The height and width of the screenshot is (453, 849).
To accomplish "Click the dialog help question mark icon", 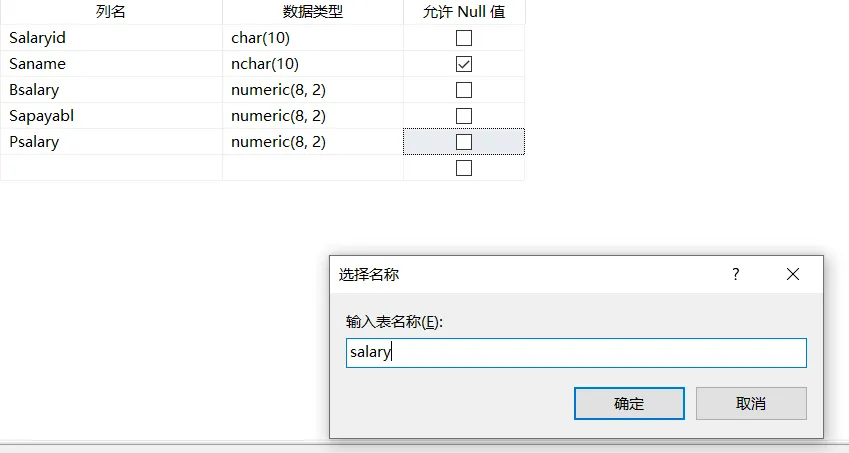I will (736, 274).
